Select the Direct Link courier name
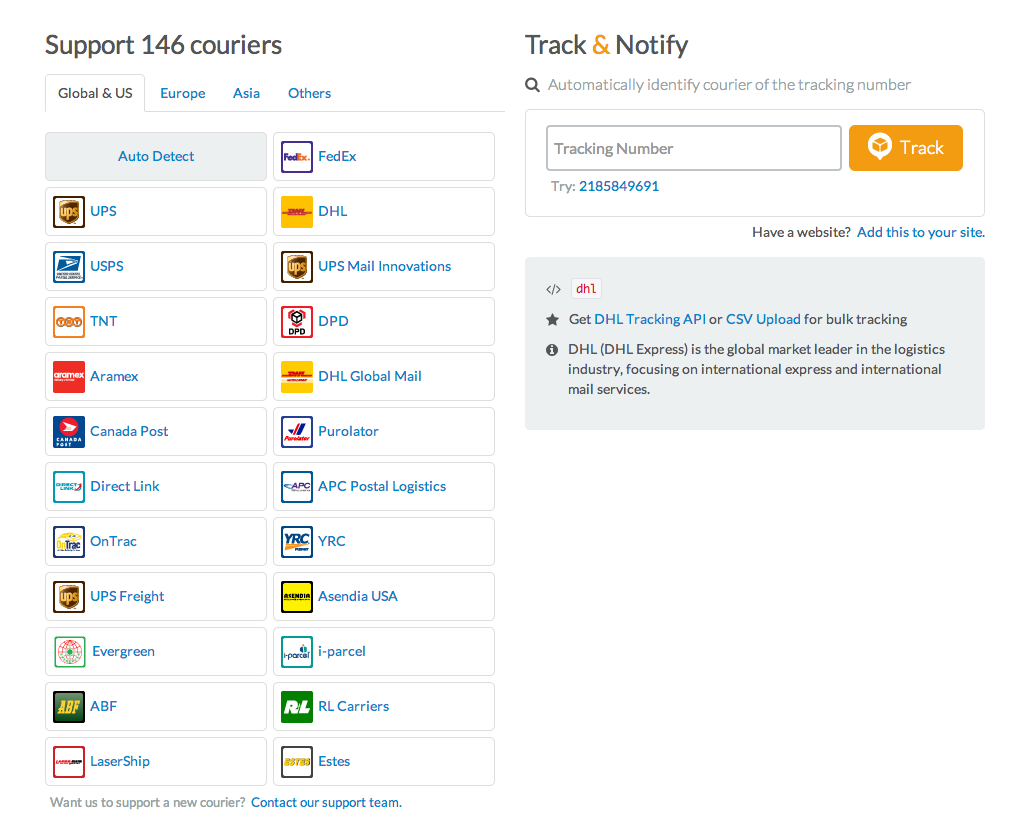Viewport: 1013px width, 827px height. tap(125, 486)
